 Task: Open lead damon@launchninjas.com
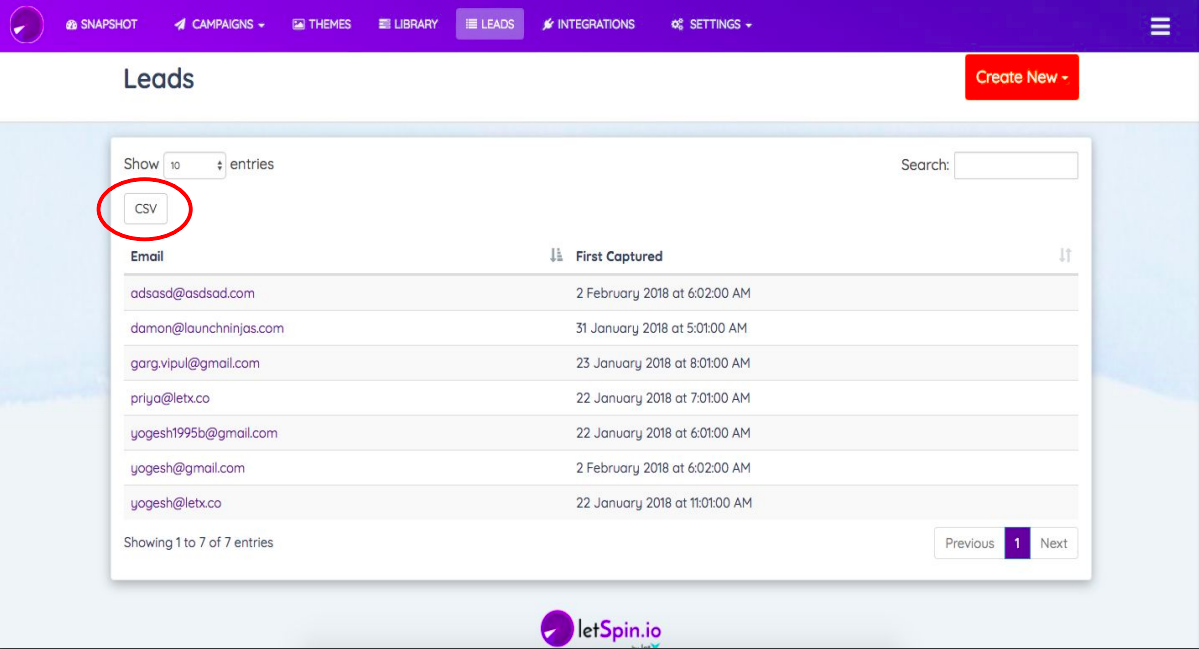point(207,328)
